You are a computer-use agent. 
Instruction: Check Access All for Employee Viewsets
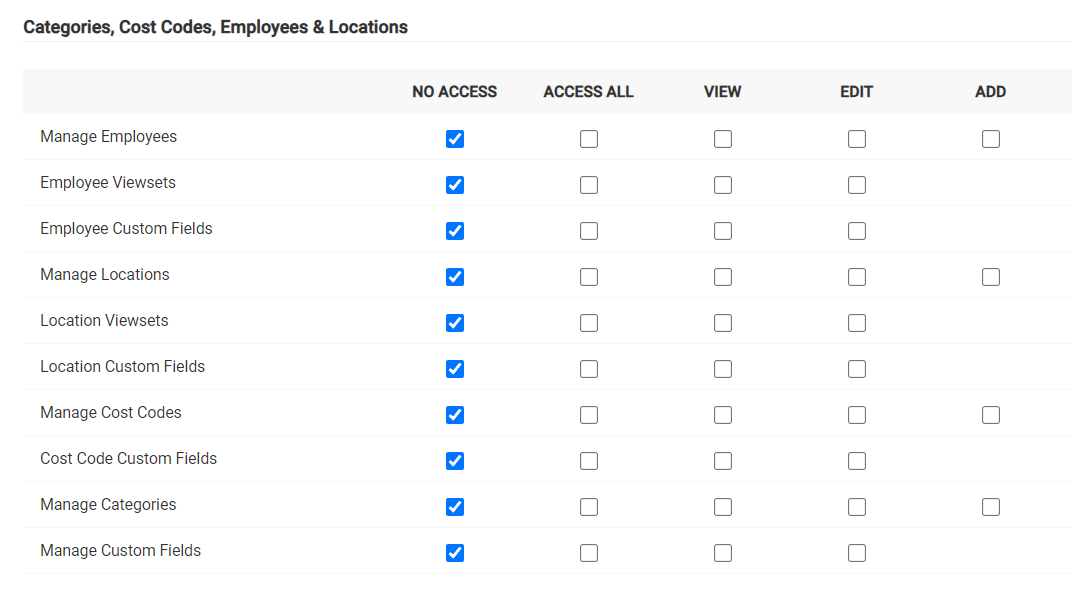tap(589, 185)
